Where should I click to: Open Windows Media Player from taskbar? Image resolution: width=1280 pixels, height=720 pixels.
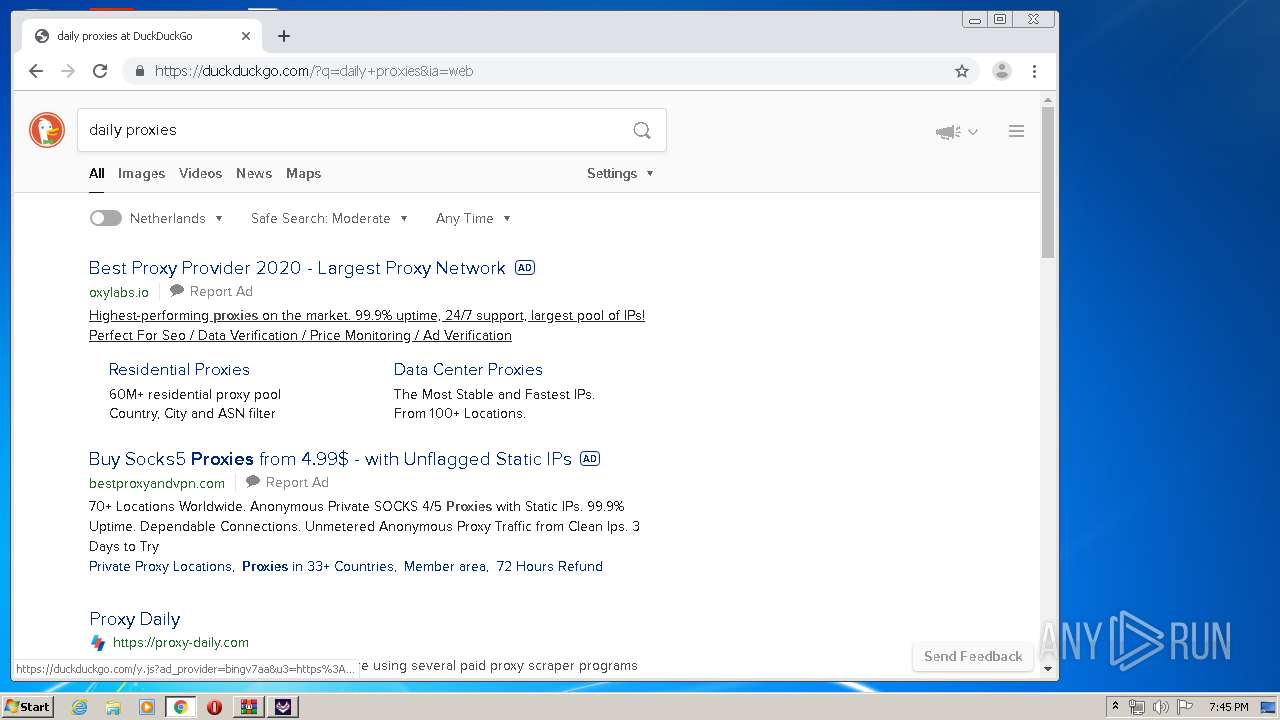pos(147,707)
